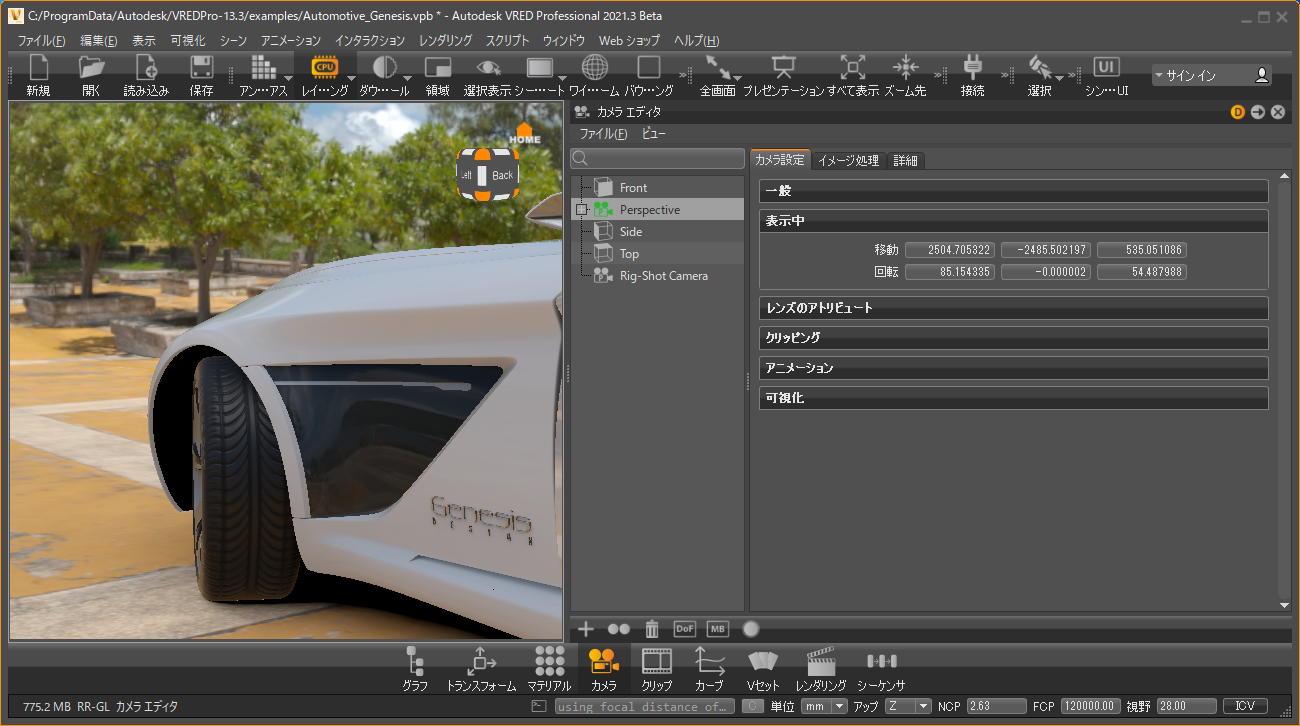Add a camera with the plus icon
Viewport: 1300px width, 726px height.
586,629
